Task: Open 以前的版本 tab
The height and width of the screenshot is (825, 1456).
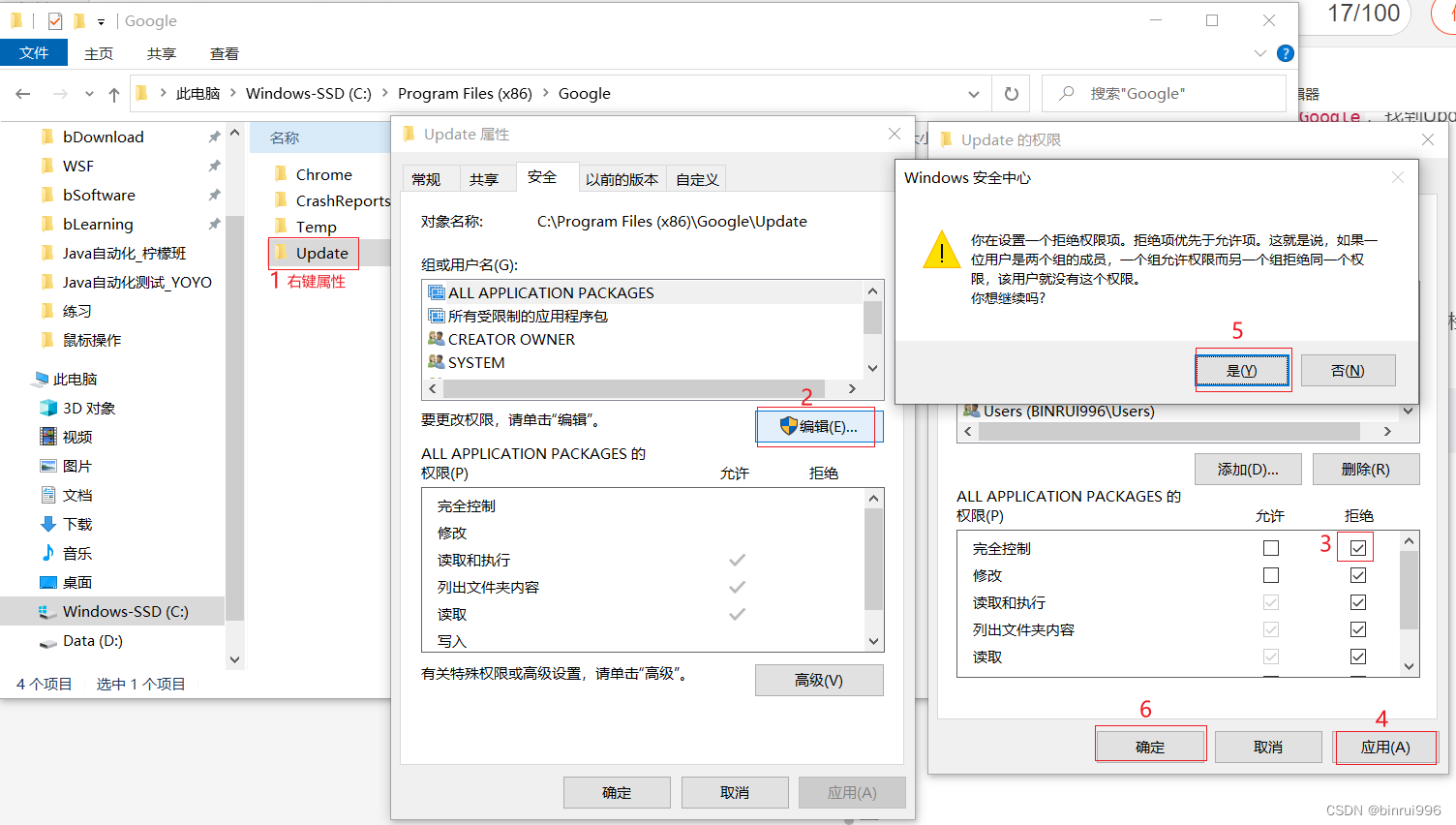Action: [622, 179]
